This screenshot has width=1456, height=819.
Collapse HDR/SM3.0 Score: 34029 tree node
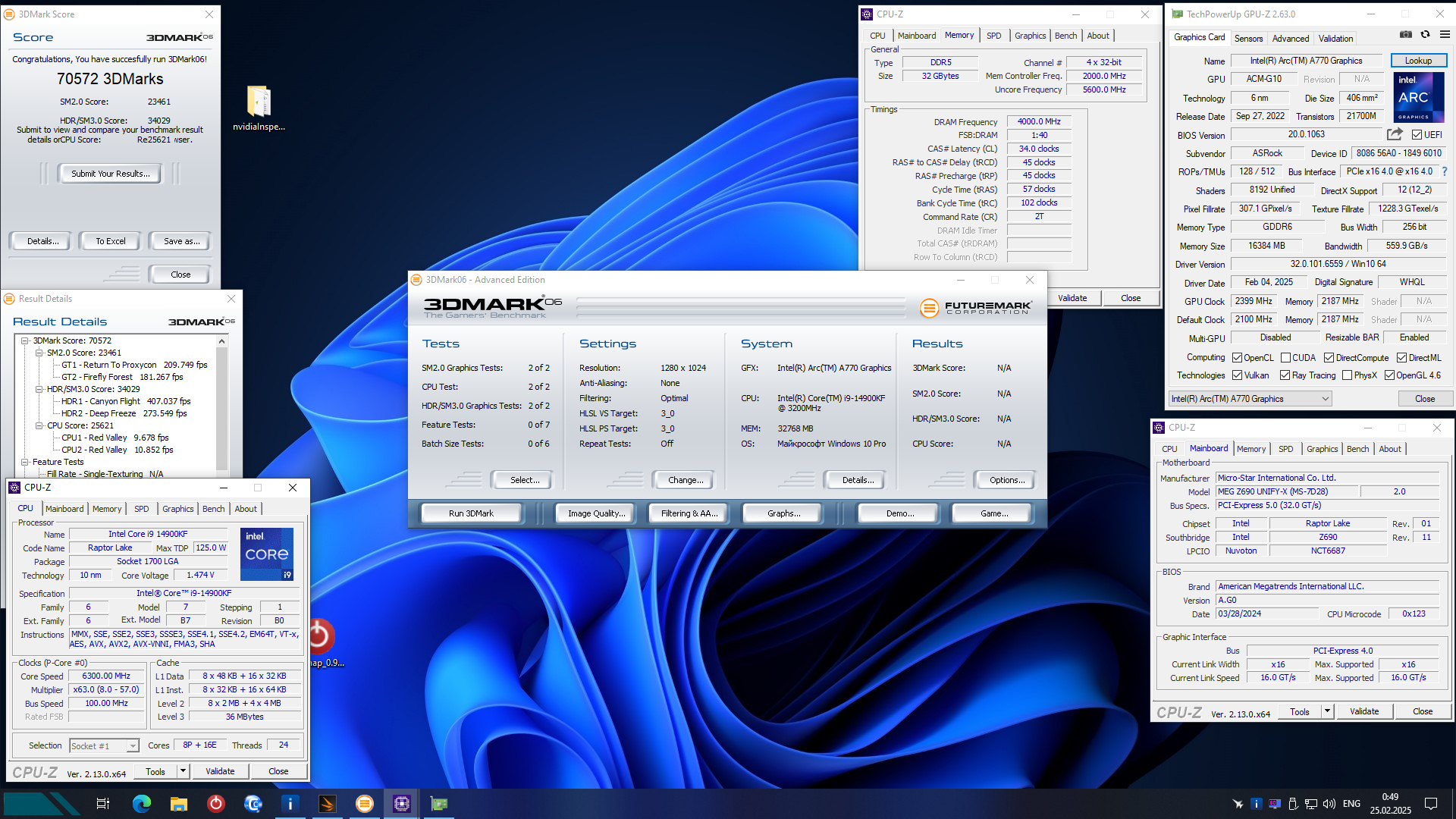click(x=39, y=389)
